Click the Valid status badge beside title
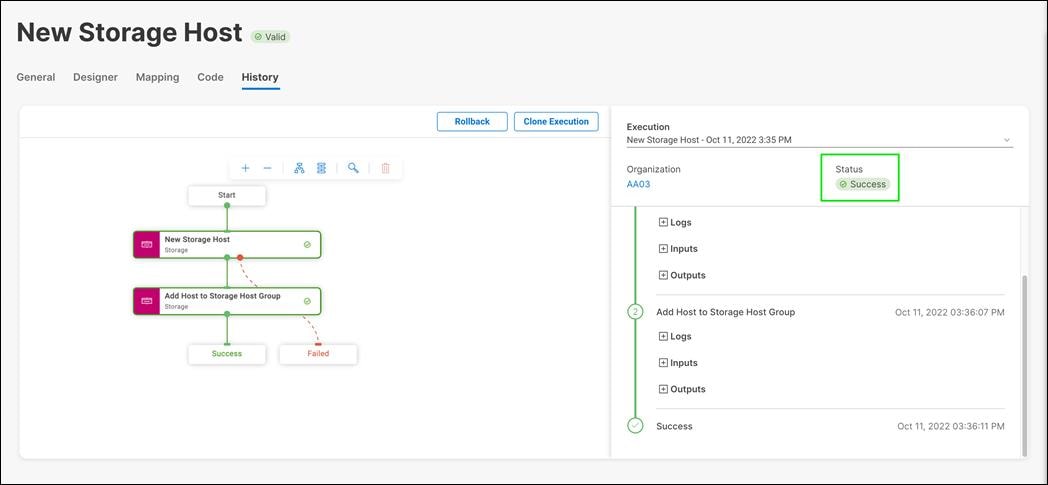The height and width of the screenshot is (485, 1048). [271, 37]
